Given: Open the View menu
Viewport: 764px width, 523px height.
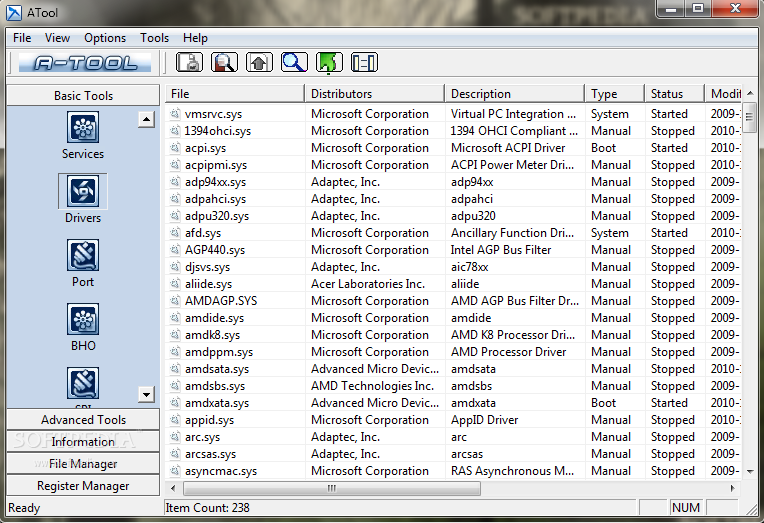Looking at the screenshot, I should pyautogui.click(x=57, y=38).
